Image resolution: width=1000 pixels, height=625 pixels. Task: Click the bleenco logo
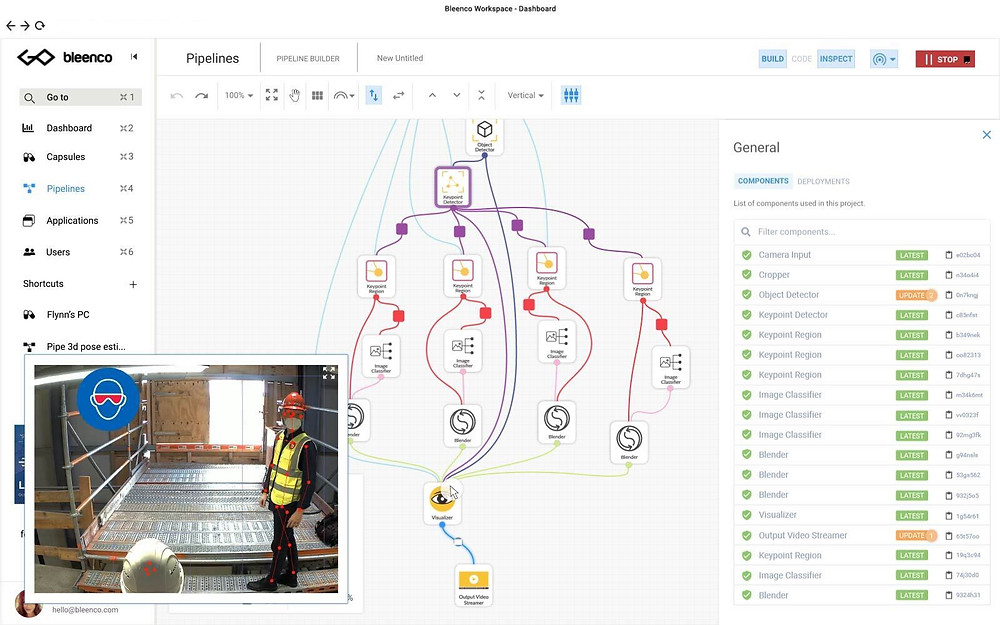64,57
